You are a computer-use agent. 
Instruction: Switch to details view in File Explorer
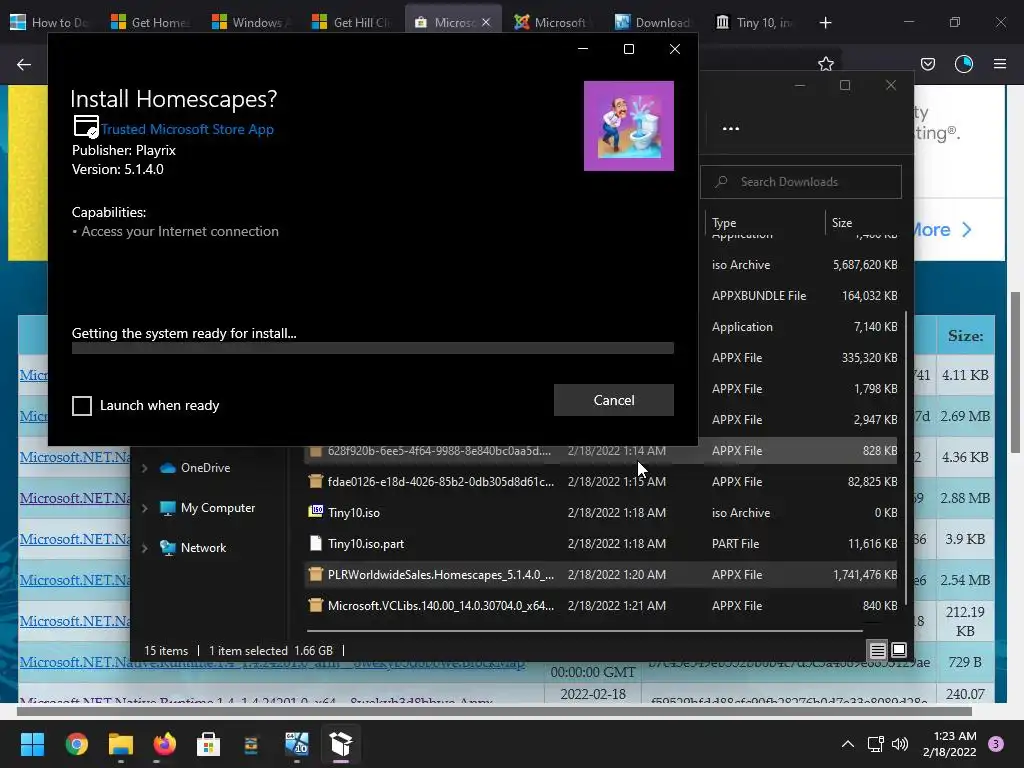(x=877, y=650)
